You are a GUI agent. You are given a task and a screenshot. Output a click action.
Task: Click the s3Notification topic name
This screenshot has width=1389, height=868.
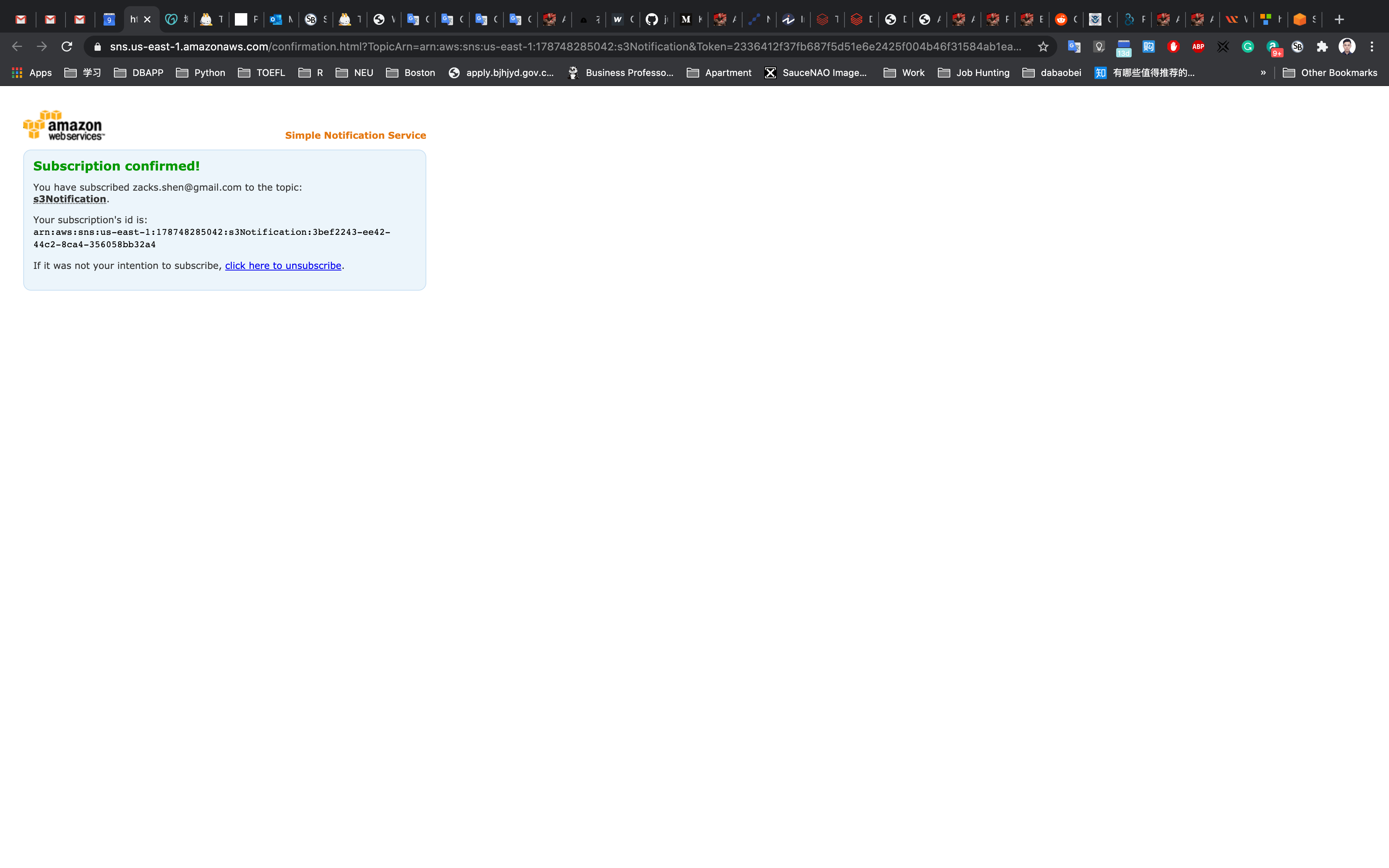pyautogui.click(x=69, y=199)
